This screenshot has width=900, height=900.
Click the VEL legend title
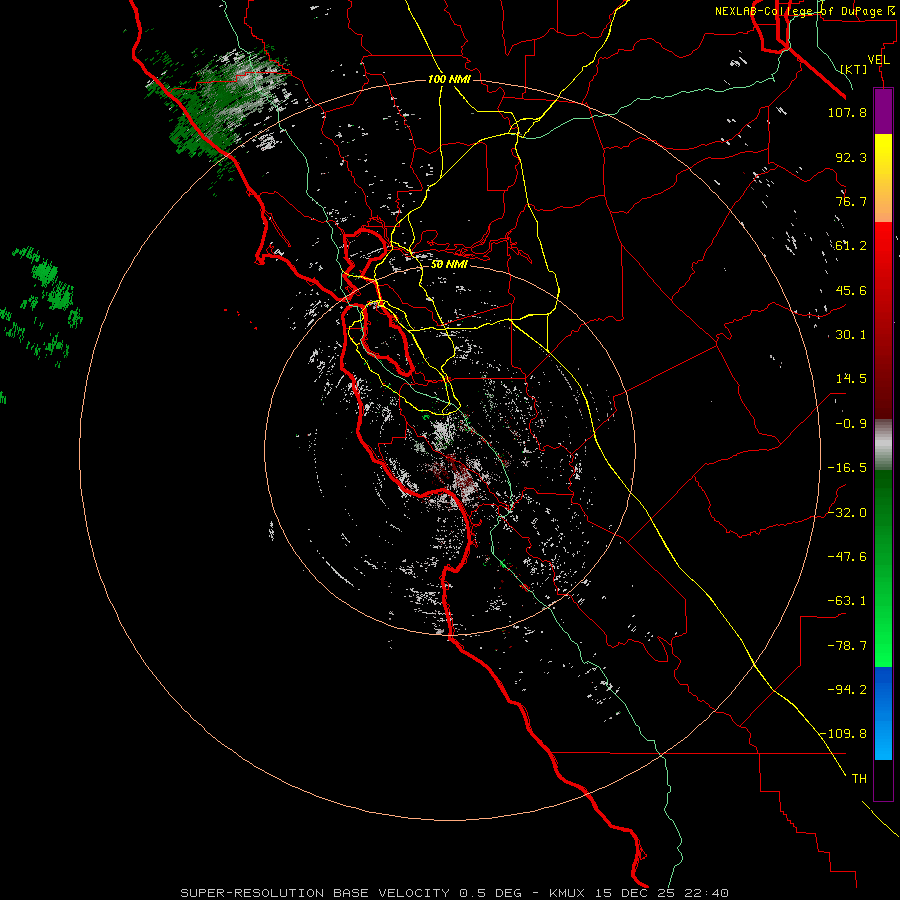coord(878,60)
